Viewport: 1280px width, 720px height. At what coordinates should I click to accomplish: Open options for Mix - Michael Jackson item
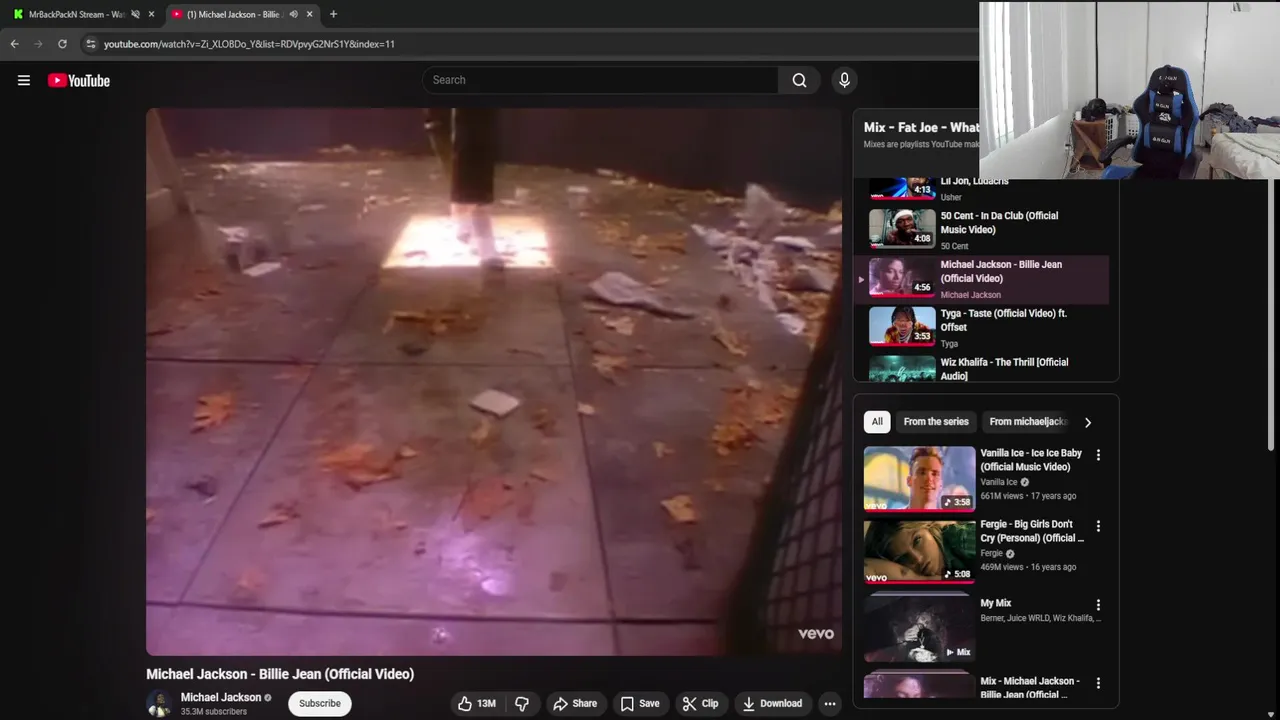click(1098, 683)
